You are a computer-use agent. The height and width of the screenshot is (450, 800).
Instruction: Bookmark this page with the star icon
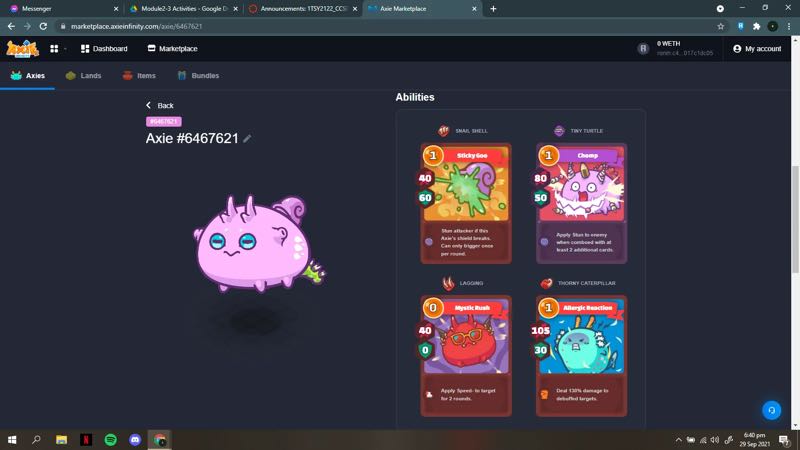click(721, 26)
